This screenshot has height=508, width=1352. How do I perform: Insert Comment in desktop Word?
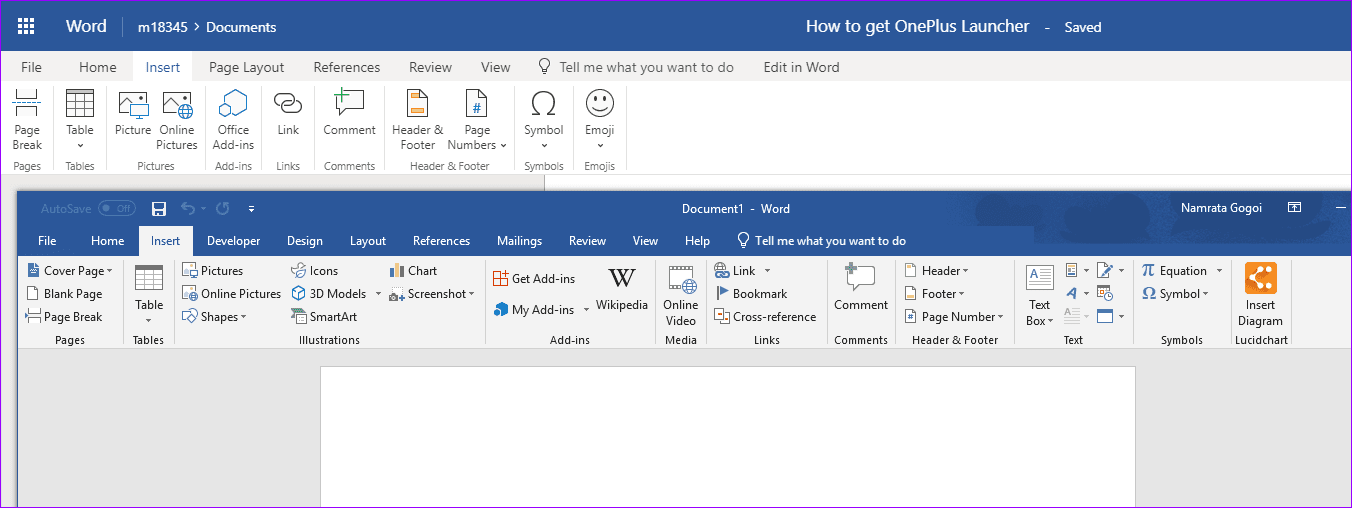click(x=861, y=289)
